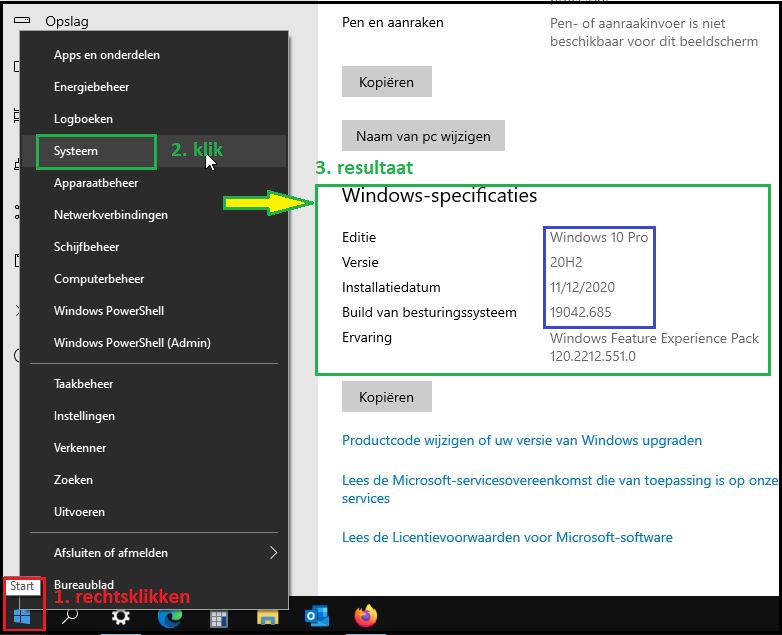
Task: Select Netwerkverbindingen menu entry
Action: point(154,214)
